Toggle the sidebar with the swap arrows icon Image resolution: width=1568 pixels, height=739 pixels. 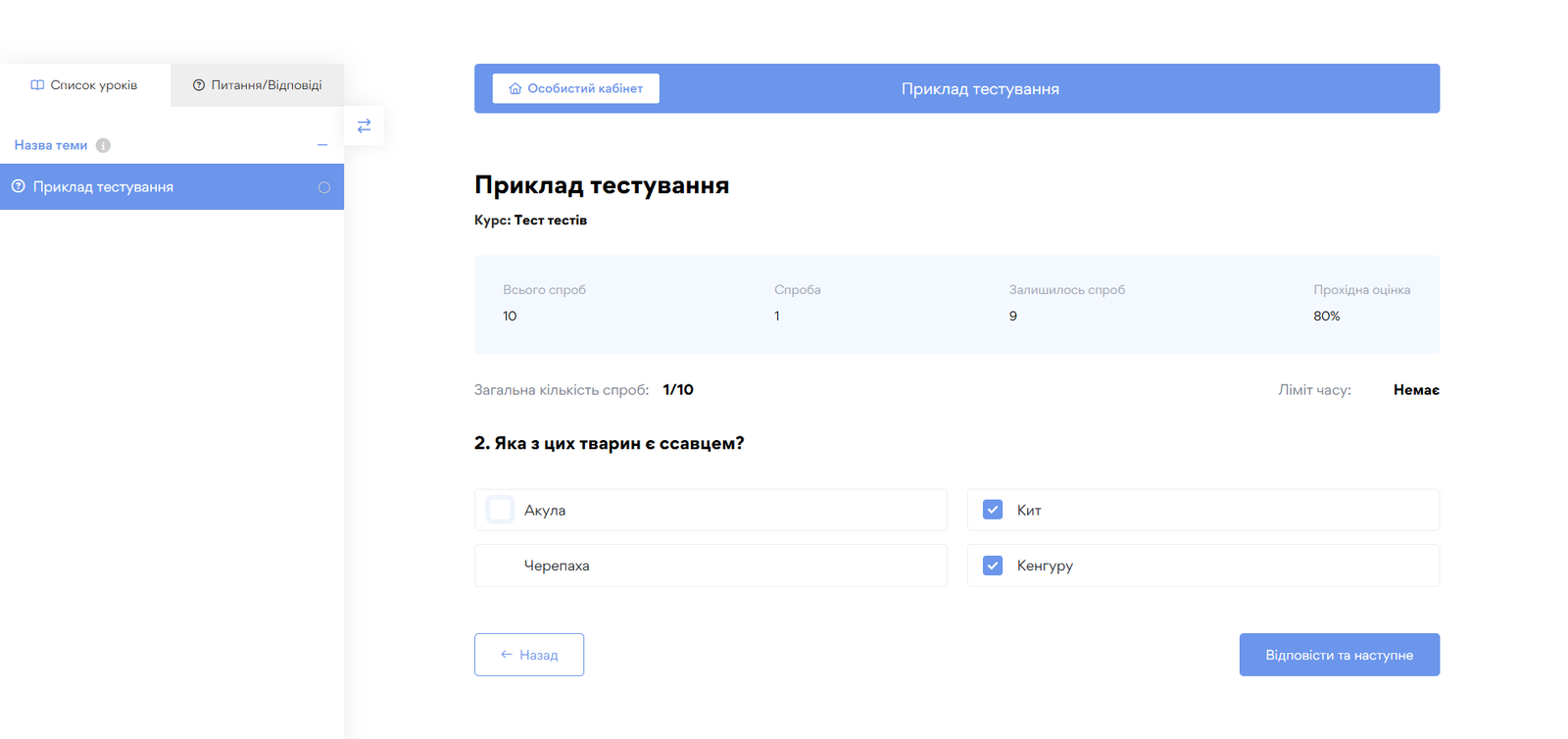coord(364,125)
